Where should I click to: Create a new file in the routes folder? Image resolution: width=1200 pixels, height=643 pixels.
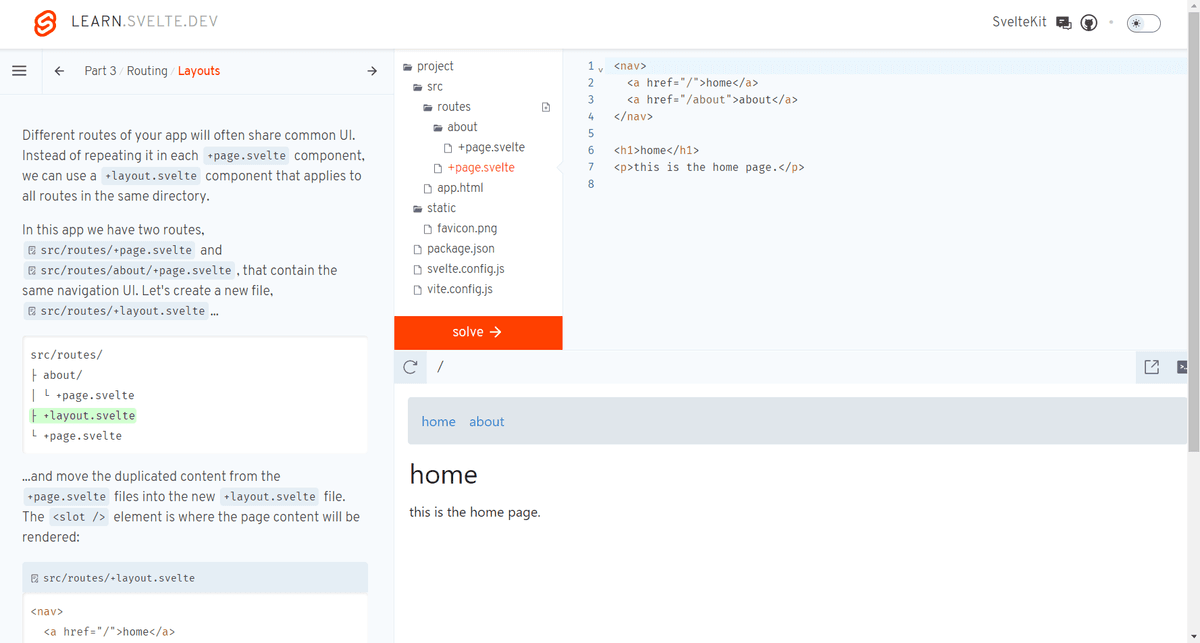[546, 106]
